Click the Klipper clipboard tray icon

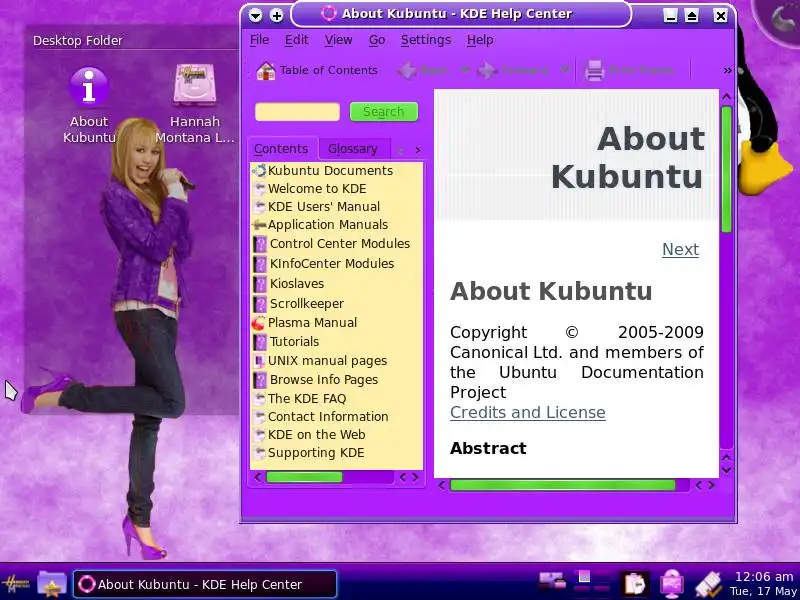pyautogui.click(x=634, y=584)
